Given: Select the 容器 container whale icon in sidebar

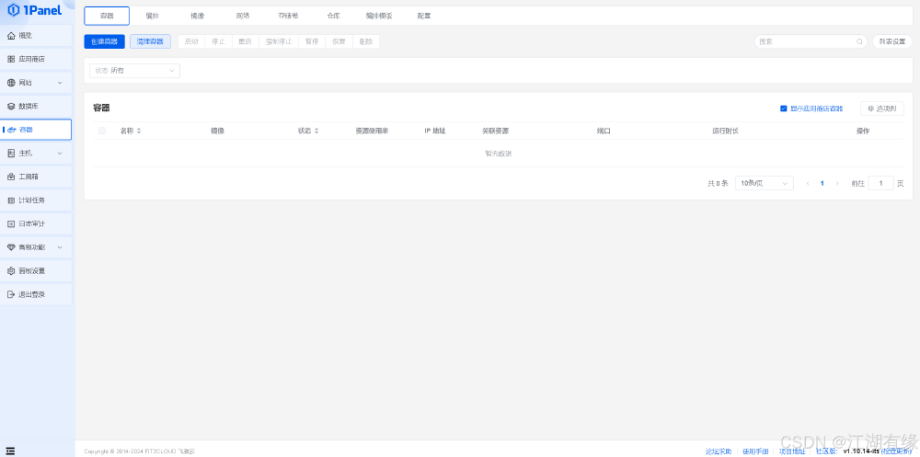Looking at the screenshot, I should pos(11,130).
